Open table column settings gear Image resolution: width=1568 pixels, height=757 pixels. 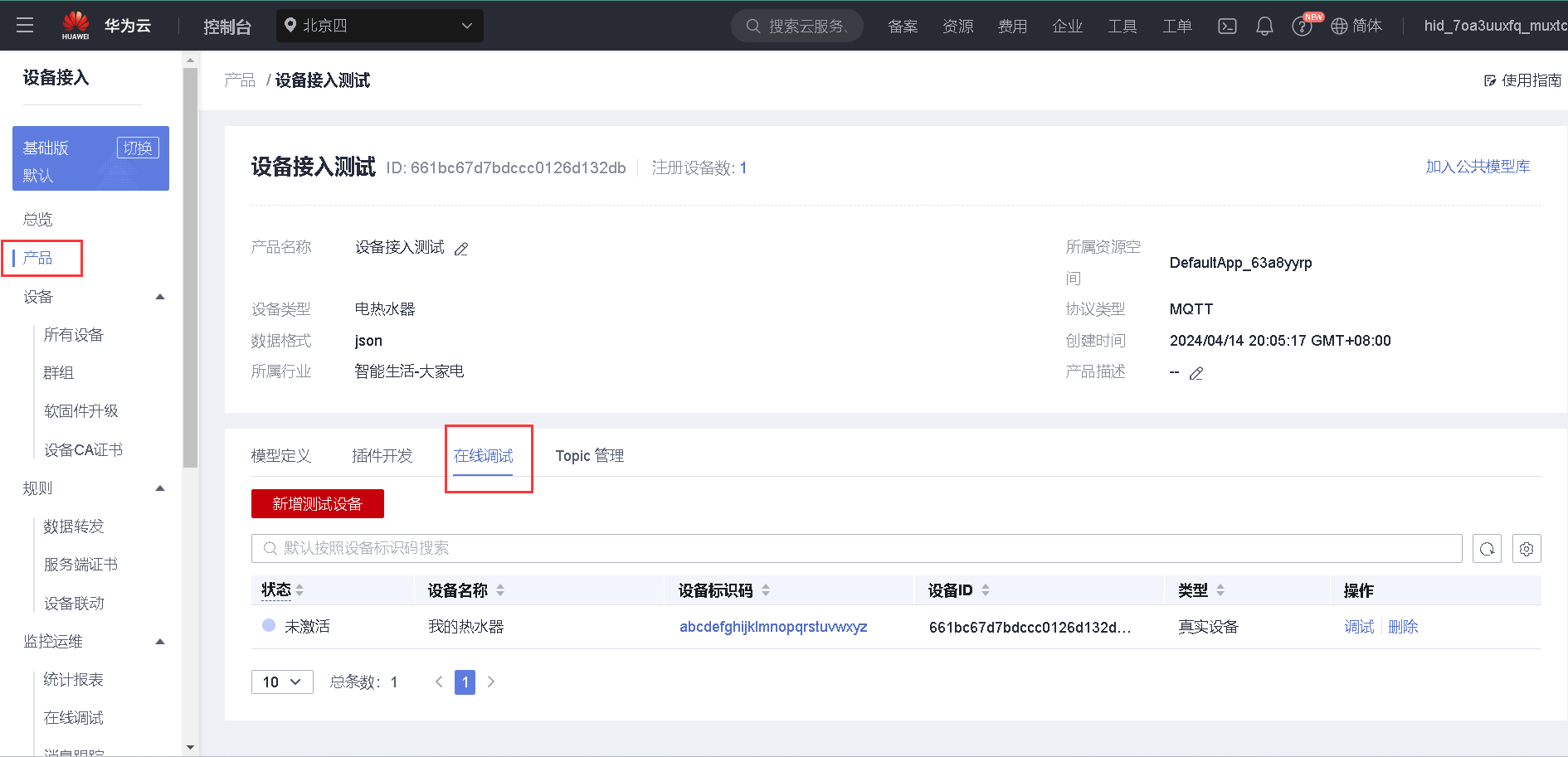[1527, 549]
